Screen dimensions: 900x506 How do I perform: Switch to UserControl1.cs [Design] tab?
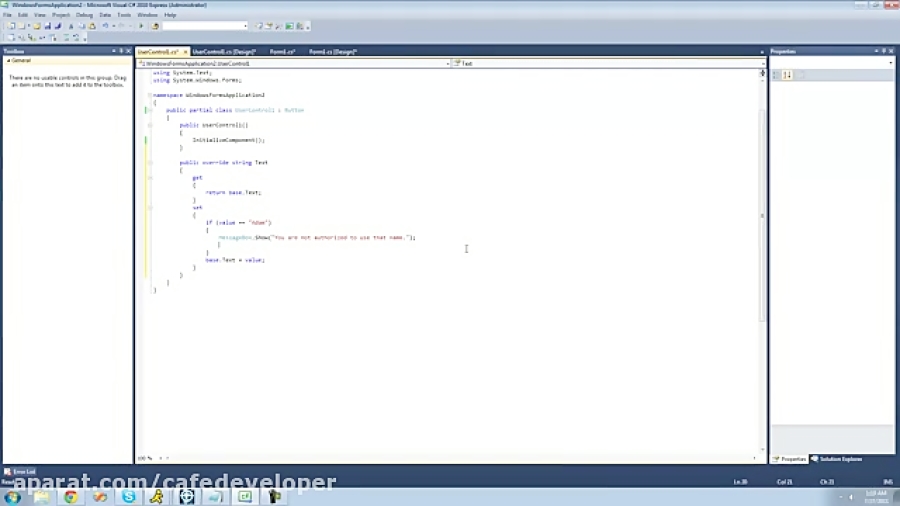point(224,52)
